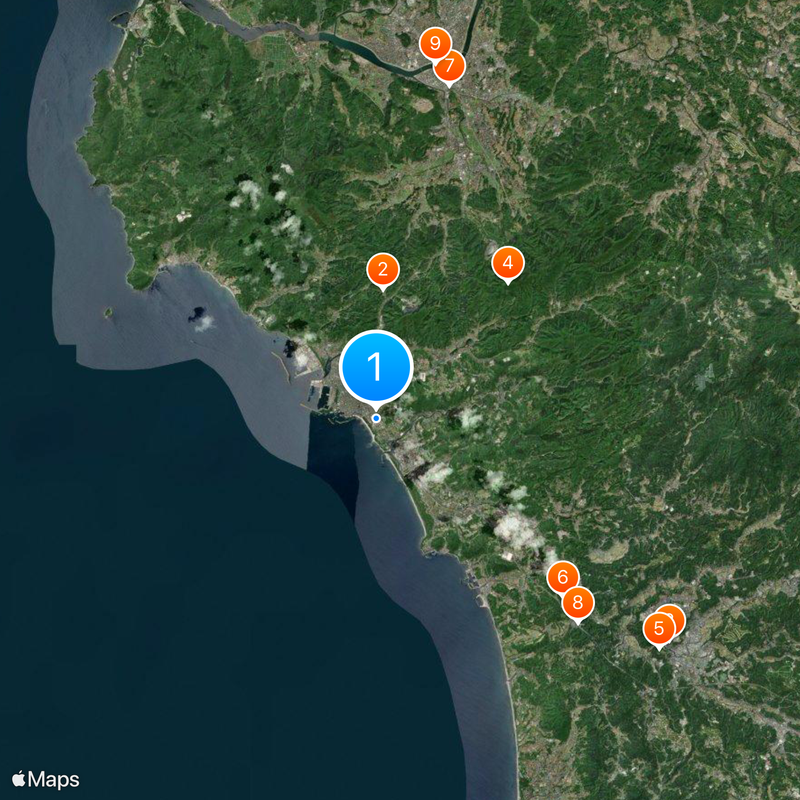
Task: Click orange pin number 9
Action: (x=435, y=43)
